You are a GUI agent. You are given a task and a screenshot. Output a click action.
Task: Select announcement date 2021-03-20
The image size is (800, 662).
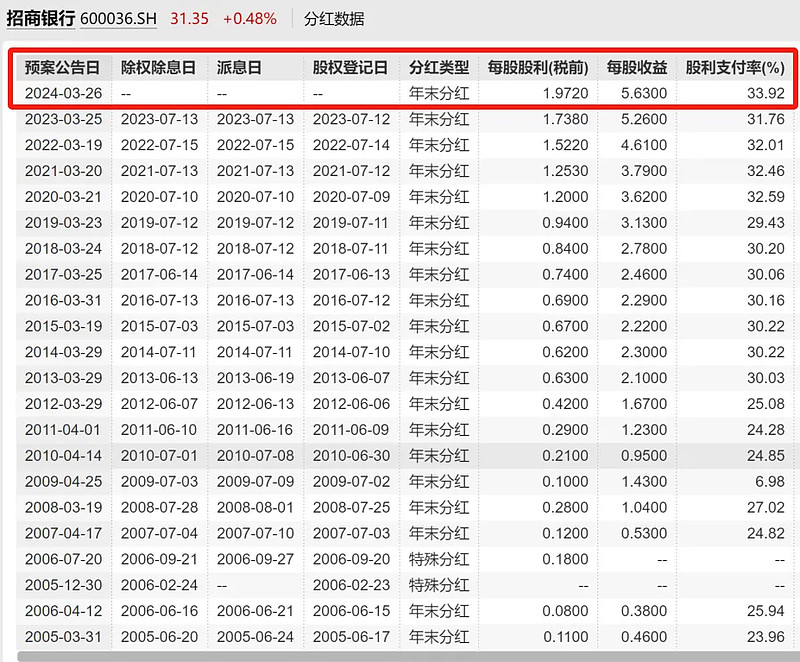[63, 171]
